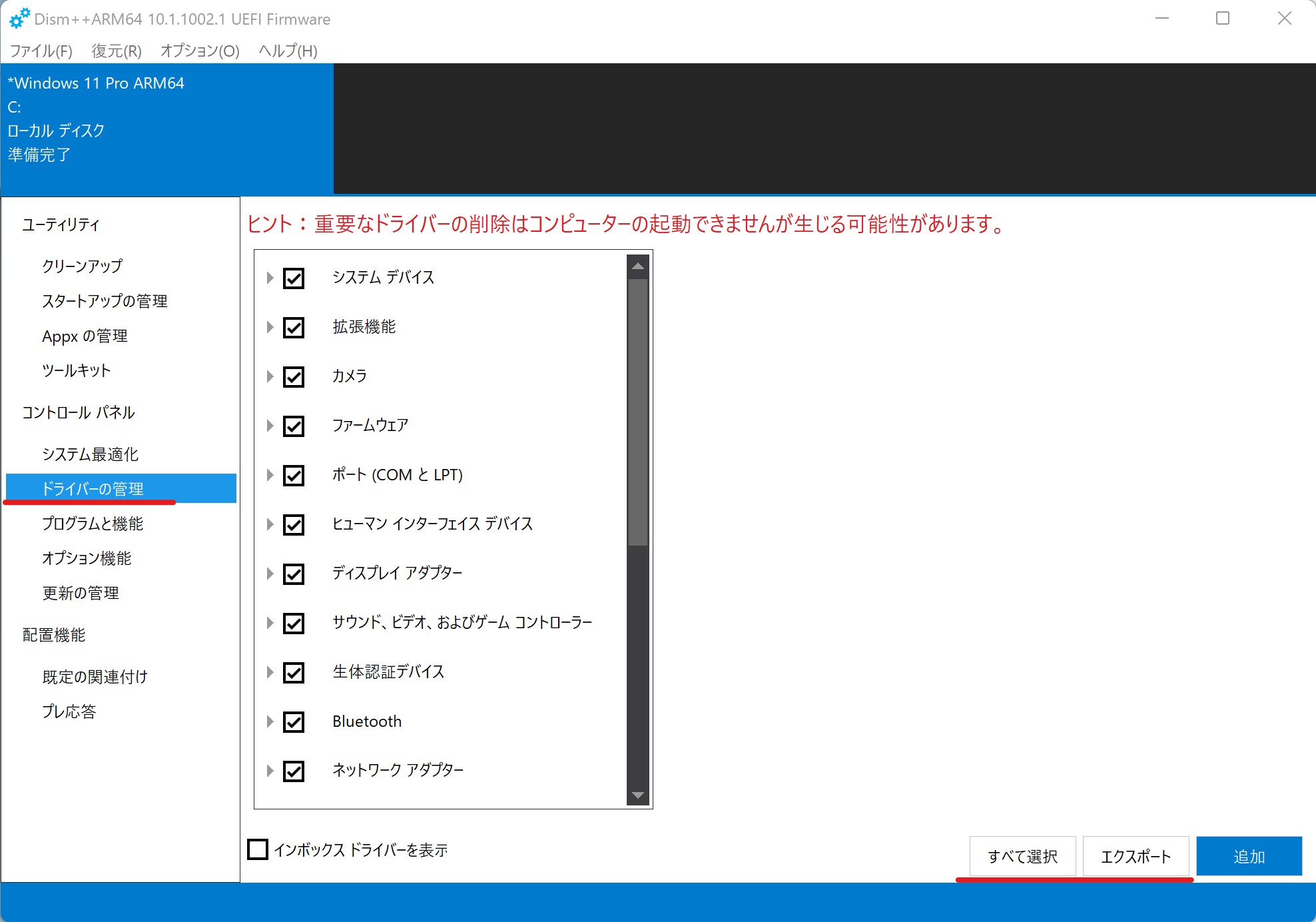The width and height of the screenshot is (1316, 922).
Task: Select ツールキット in the sidebar
Action: pos(76,370)
